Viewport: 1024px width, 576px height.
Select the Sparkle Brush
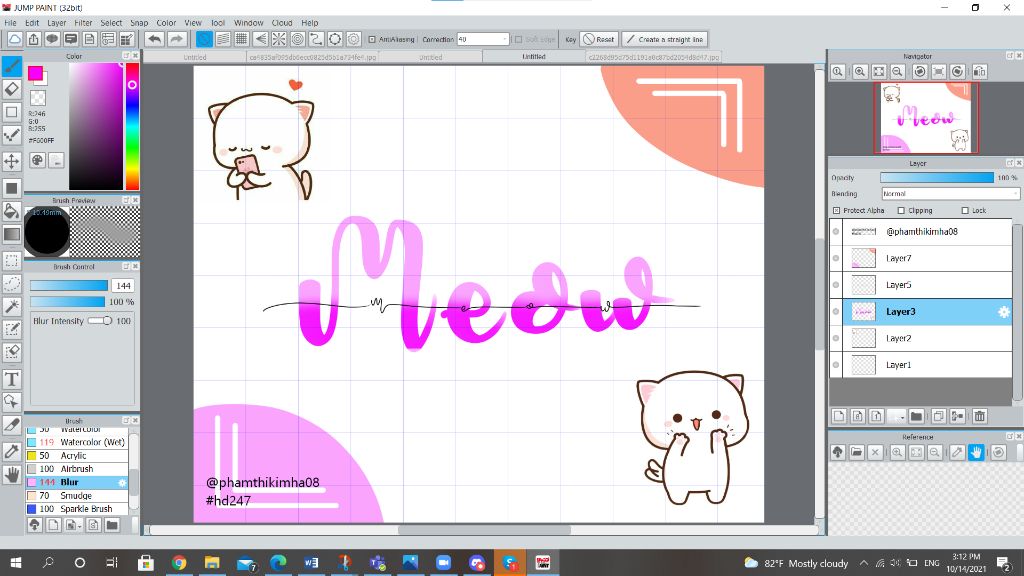coord(77,509)
